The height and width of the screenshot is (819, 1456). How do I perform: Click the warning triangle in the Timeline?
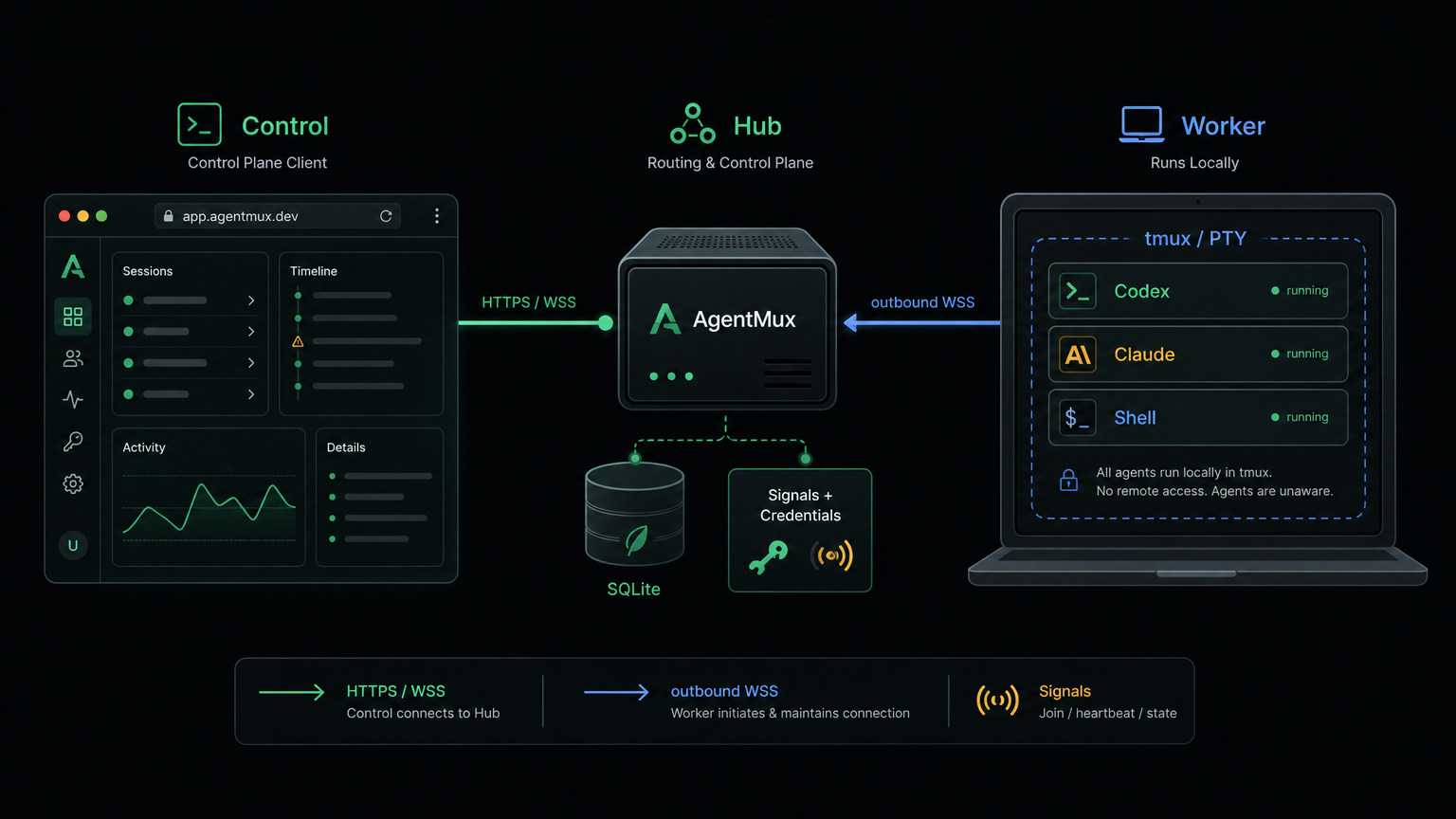(298, 341)
